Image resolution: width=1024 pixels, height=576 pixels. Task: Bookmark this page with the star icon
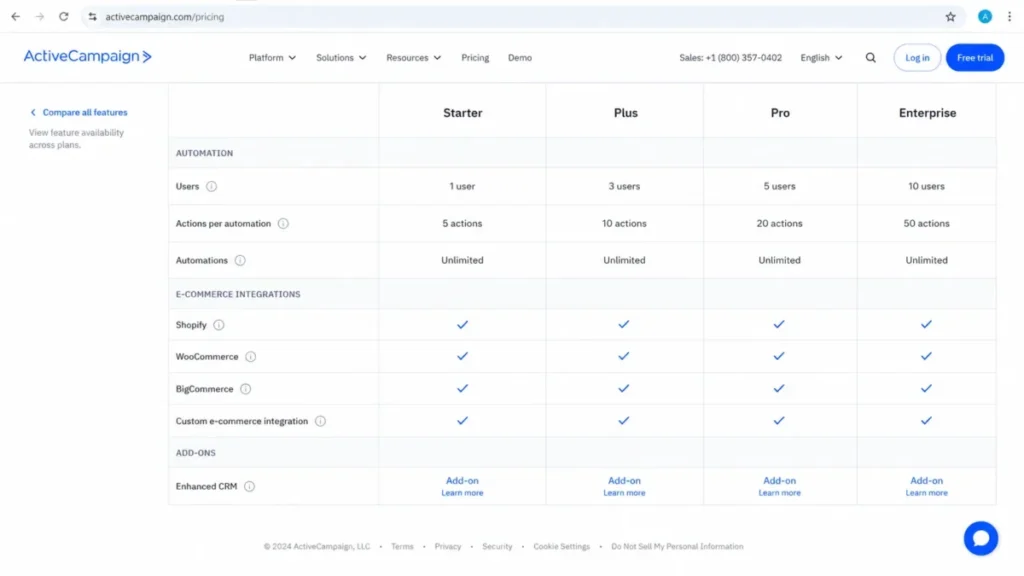click(950, 17)
